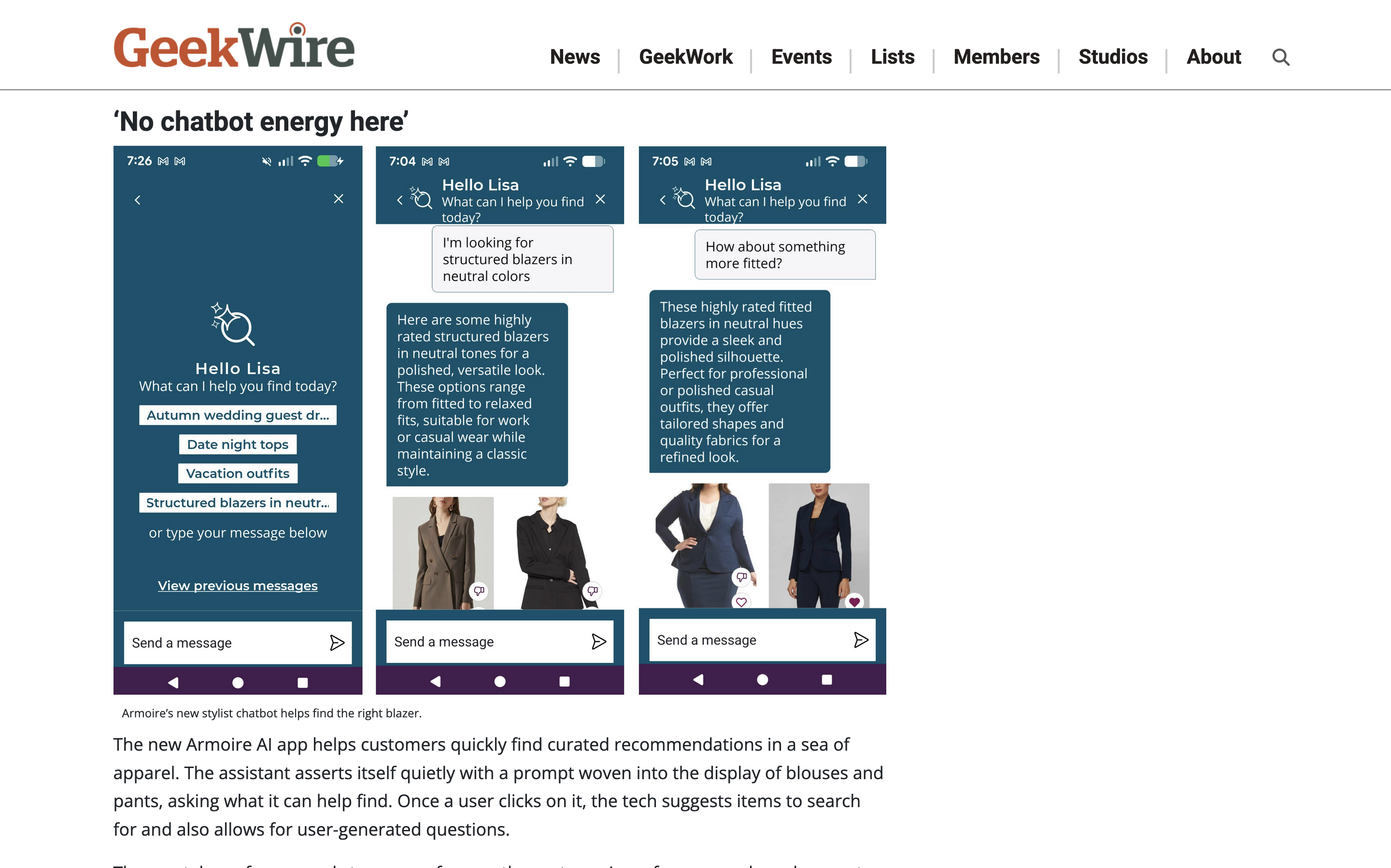1391x868 pixels.
Task: Click back chevron in 7:26 phone screen
Action: point(137,200)
